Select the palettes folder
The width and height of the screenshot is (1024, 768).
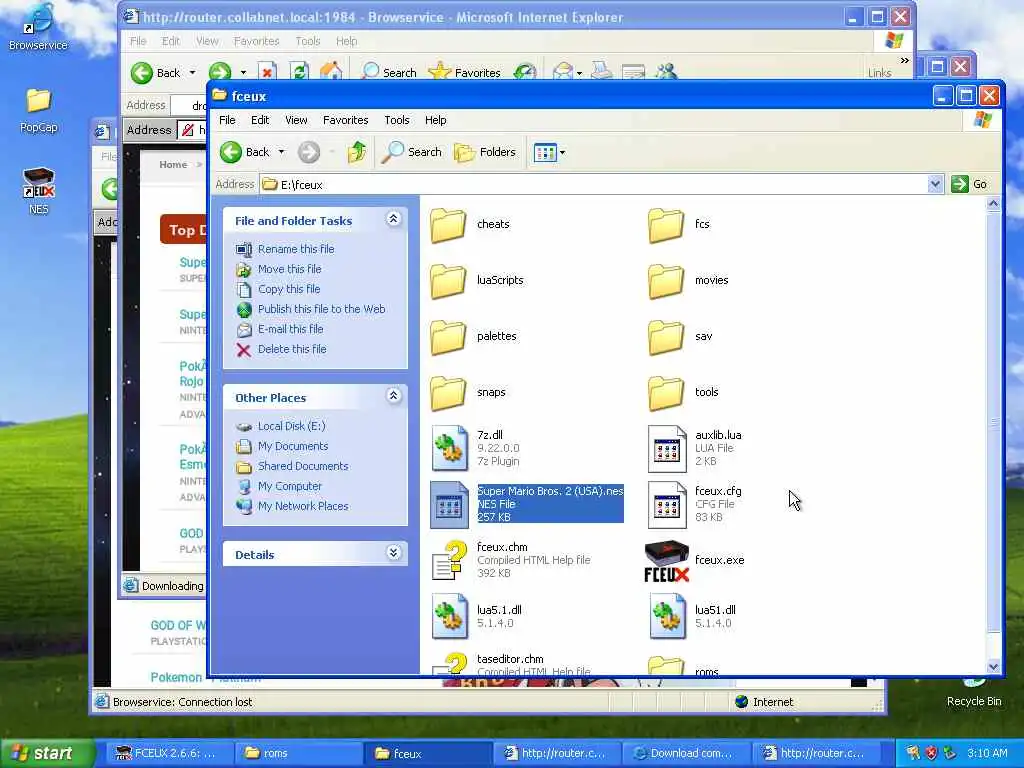(x=474, y=337)
